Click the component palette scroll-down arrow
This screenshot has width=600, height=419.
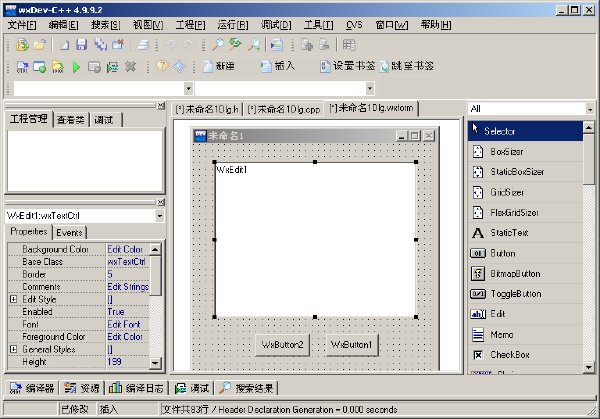tap(588, 367)
